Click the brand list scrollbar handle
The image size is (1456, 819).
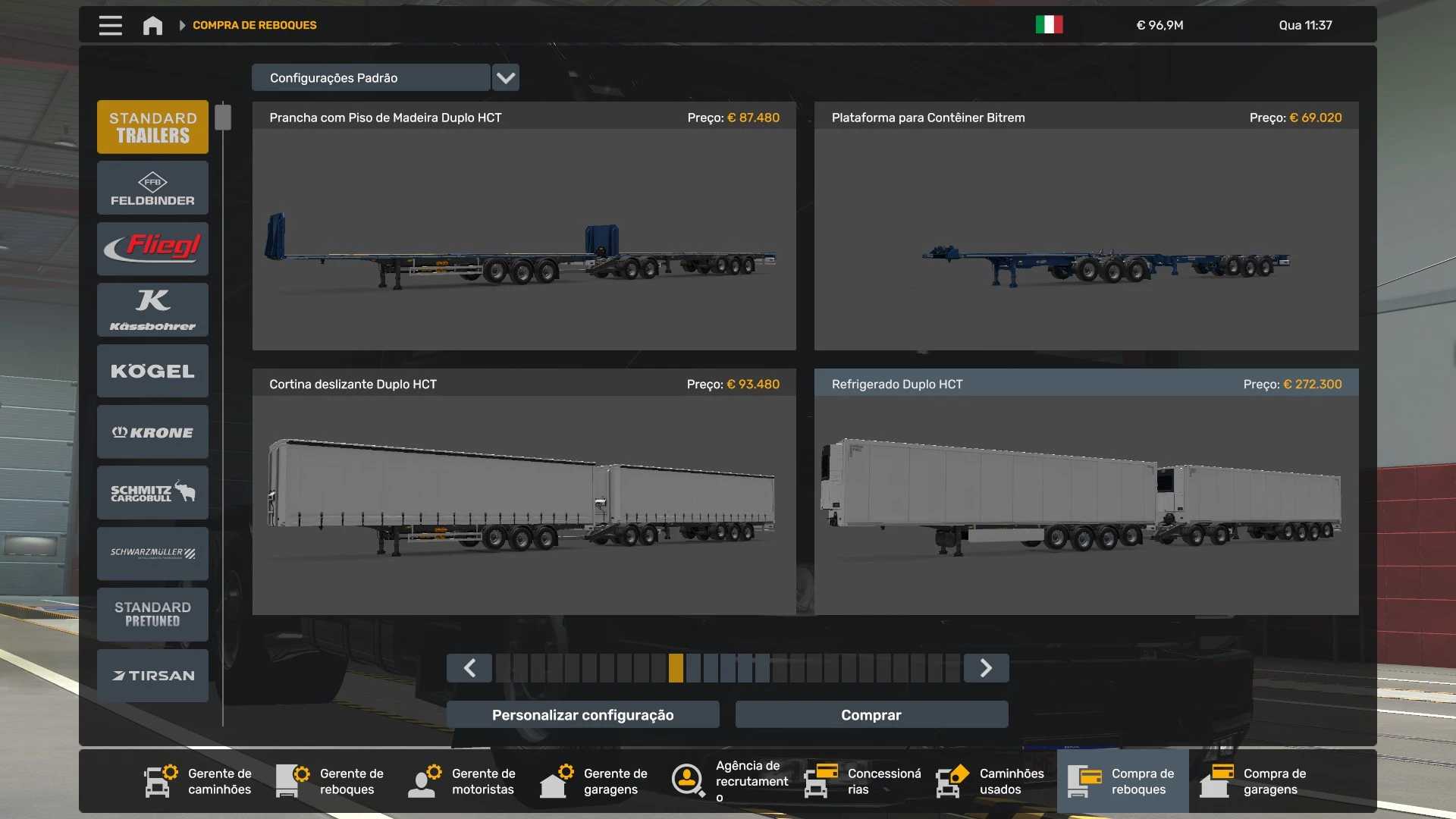point(223,118)
